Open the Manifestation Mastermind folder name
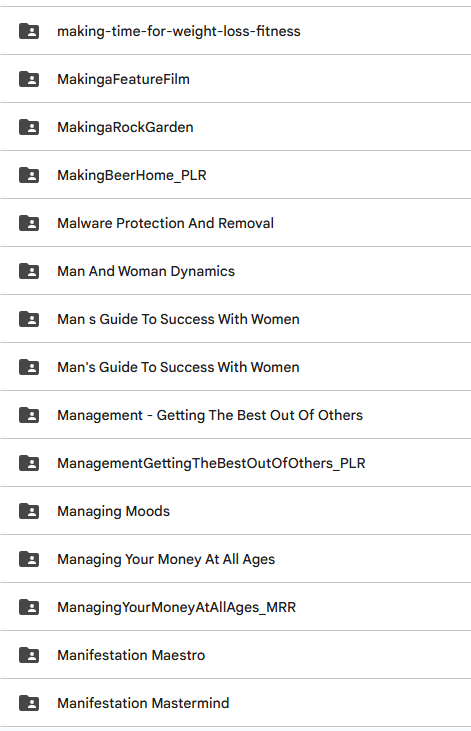Screen dimensions: 471x731 click(143, 703)
